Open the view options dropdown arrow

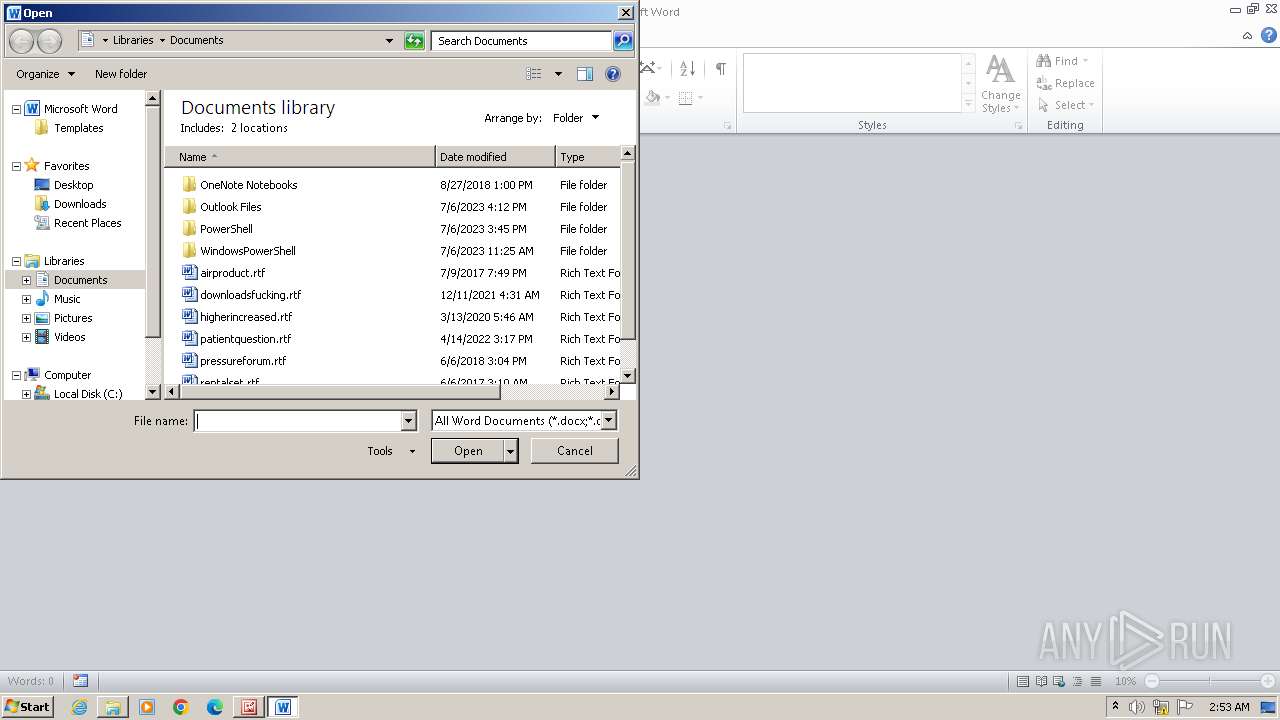(x=558, y=74)
